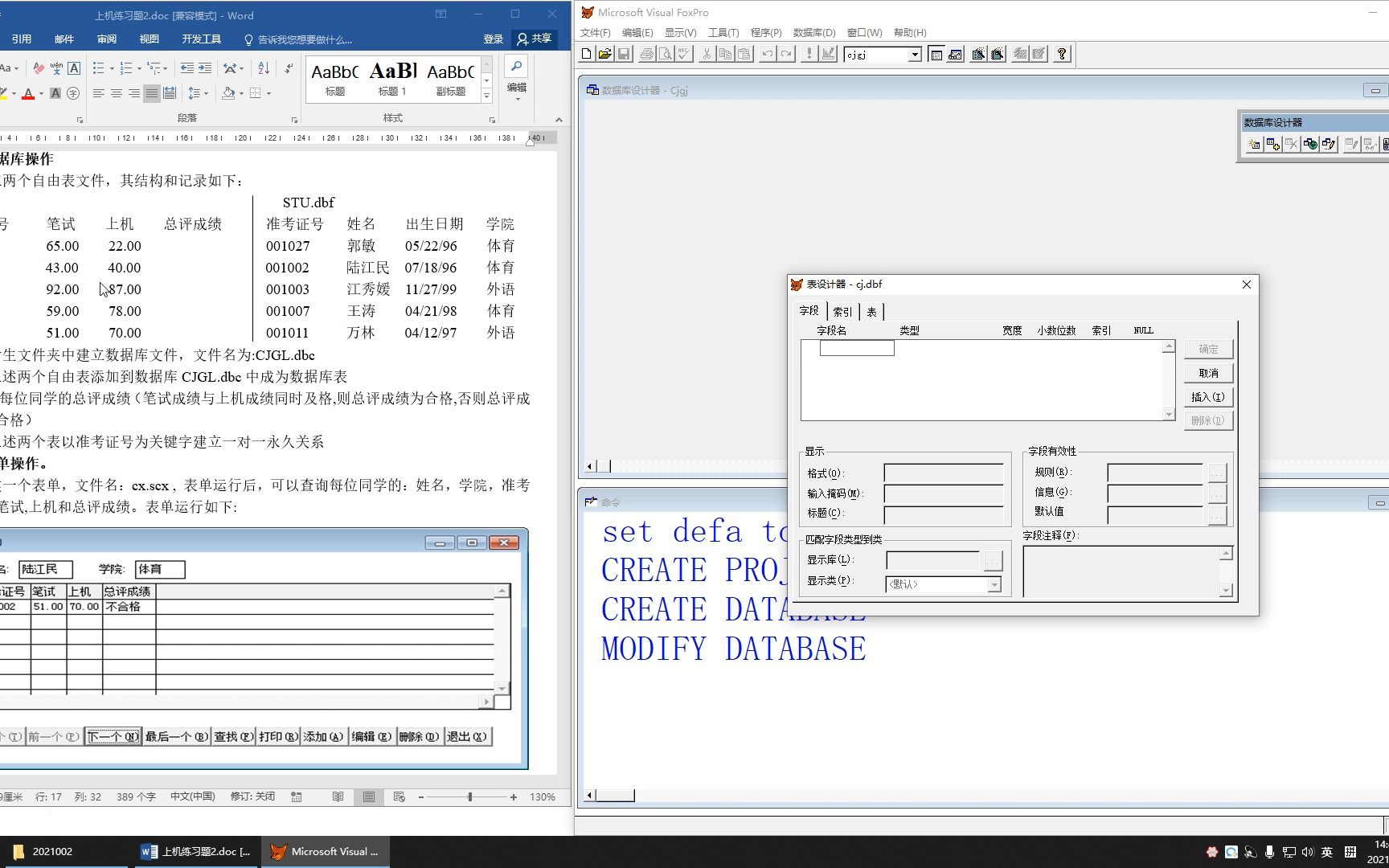Expand the Numbering list dropdown arrow in Word
Image resolution: width=1389 pixels, height=868 pixels.
pyautogui.click(x=139, y=68)
